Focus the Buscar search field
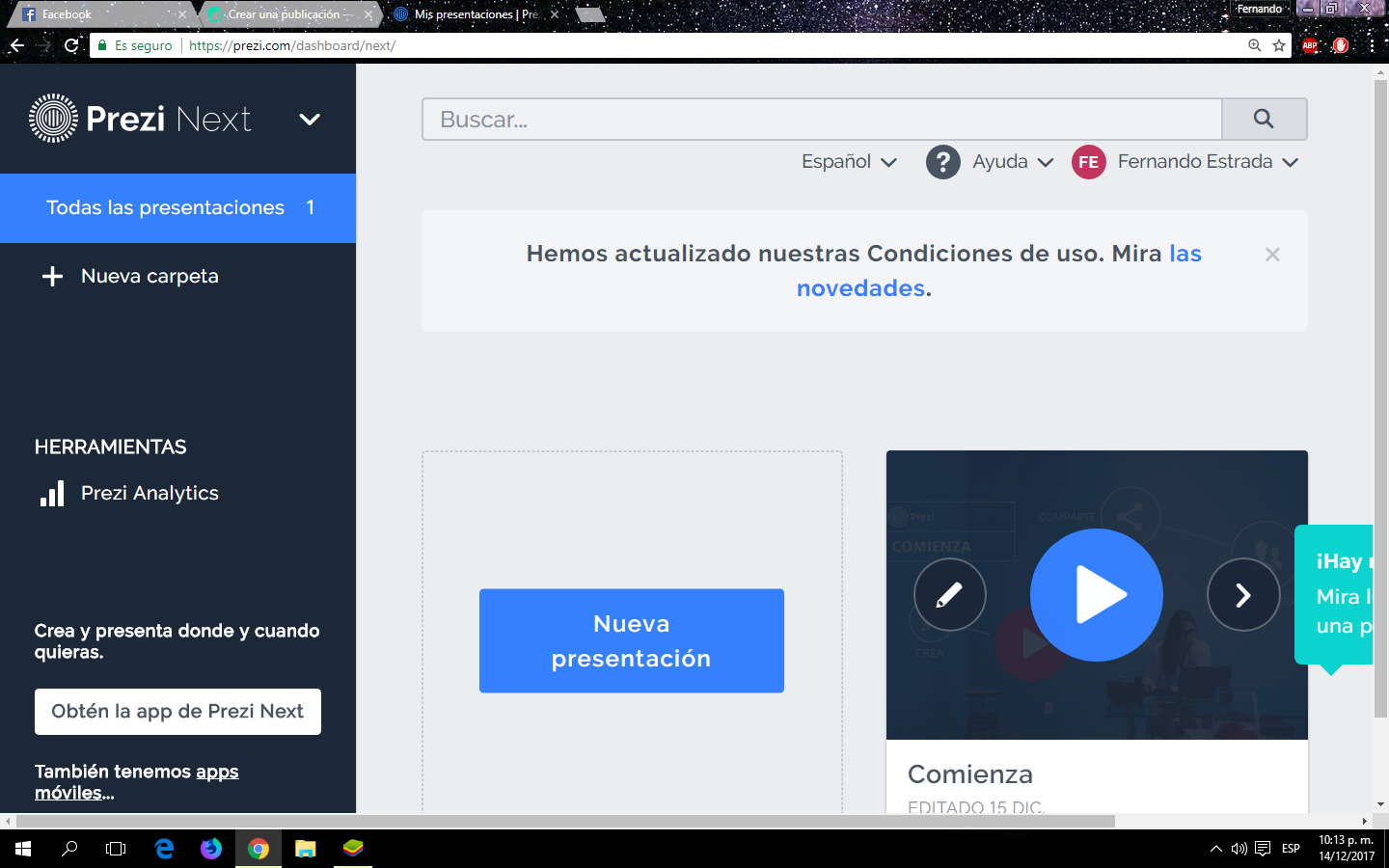This screenshot has height=868, width=1389. 822,120
